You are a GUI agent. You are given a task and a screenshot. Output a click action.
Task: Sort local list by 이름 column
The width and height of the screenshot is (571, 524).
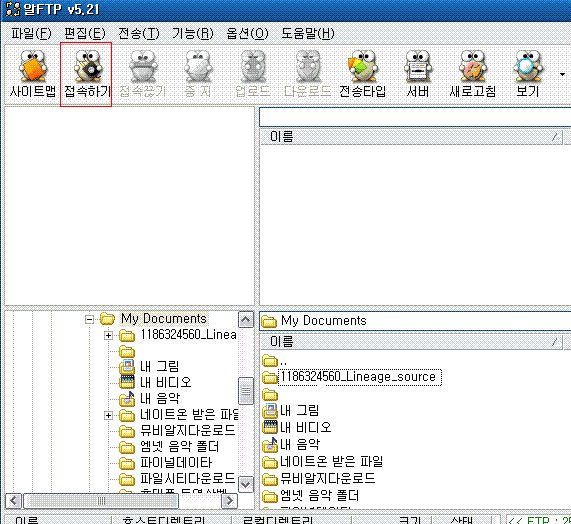coord(411,342)
